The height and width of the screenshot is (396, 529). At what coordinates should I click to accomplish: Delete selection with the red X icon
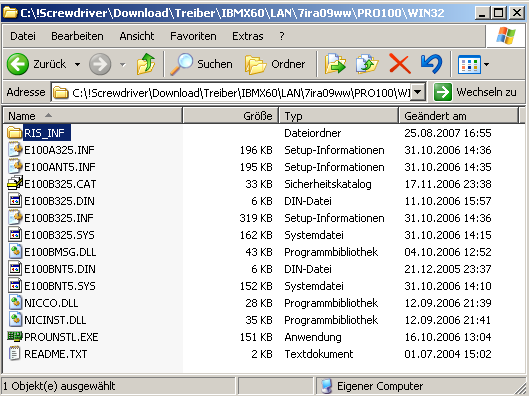pos(400,64)
